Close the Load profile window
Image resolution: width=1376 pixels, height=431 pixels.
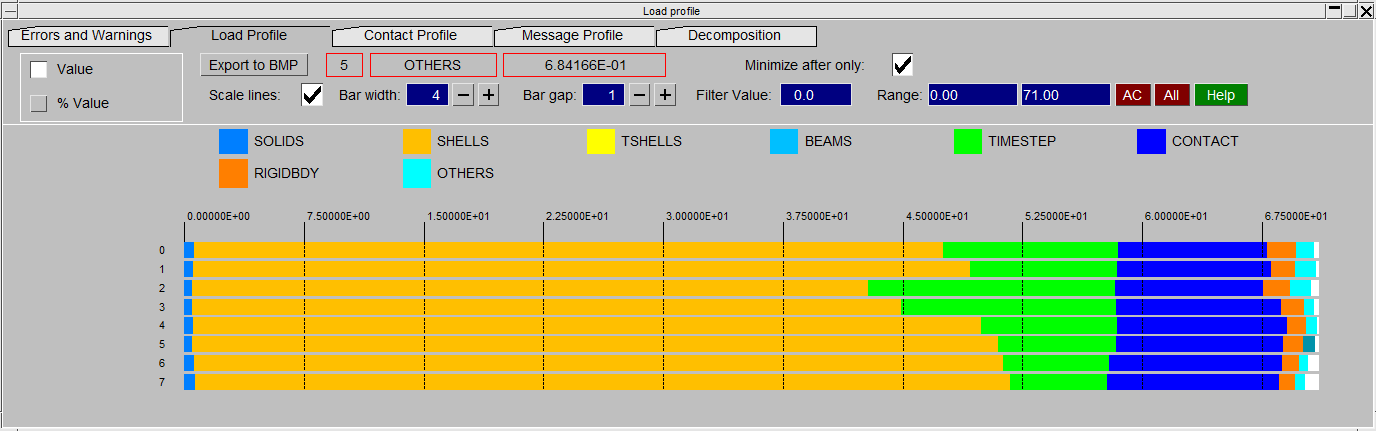pos(1365,10)
